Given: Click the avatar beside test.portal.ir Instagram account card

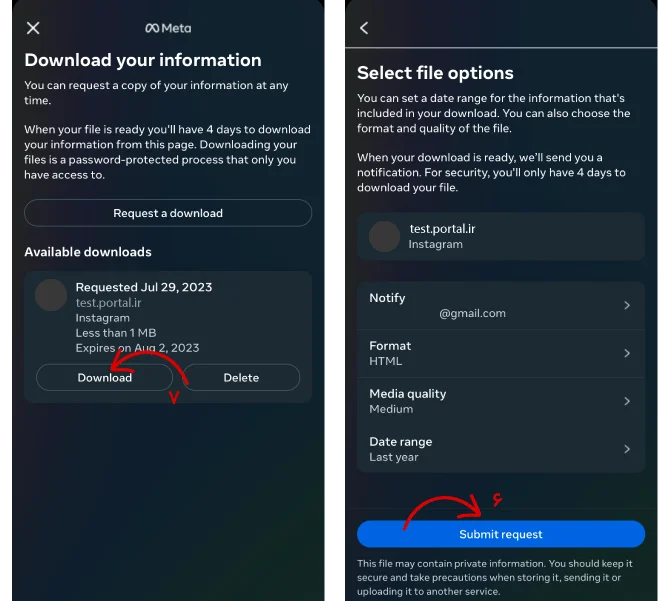Looking at the screenshot, I should [384, 236].
